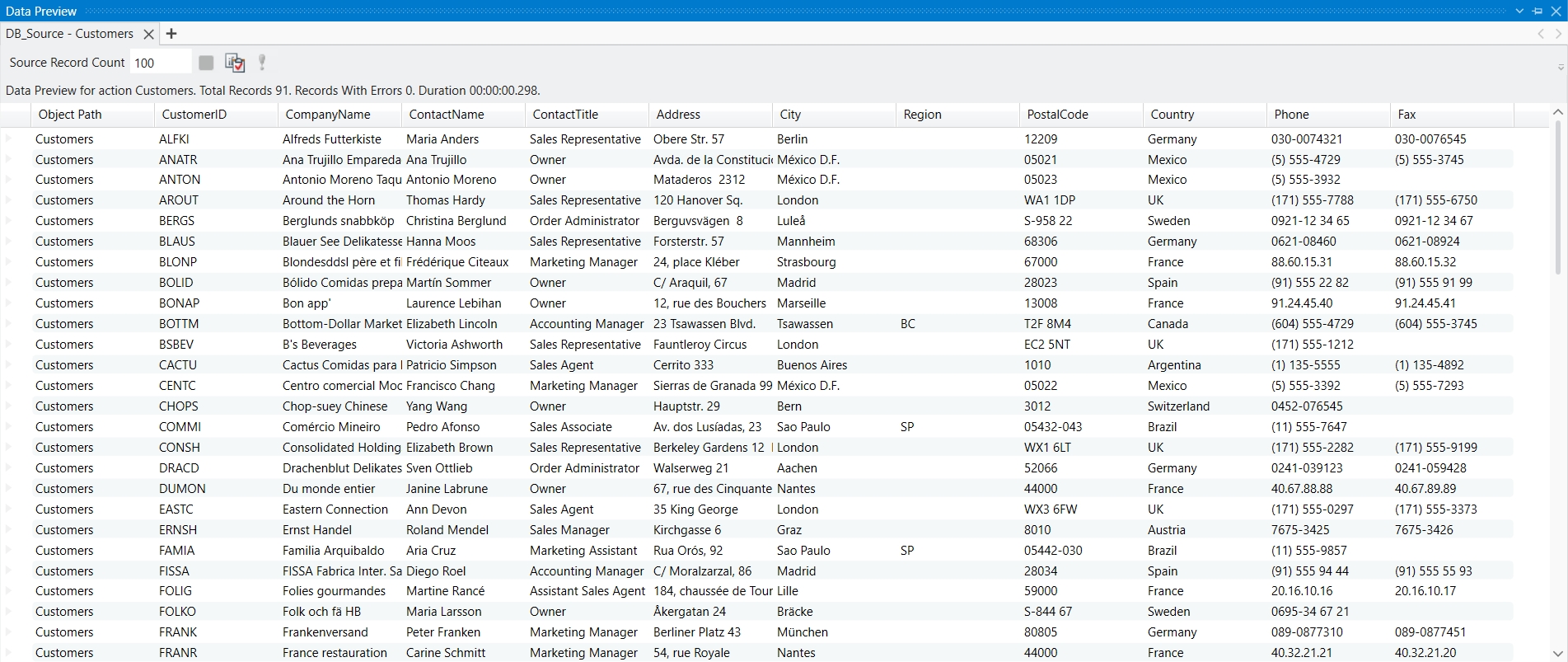Open the Data Preview window options dropdown

pos(1520,11)
